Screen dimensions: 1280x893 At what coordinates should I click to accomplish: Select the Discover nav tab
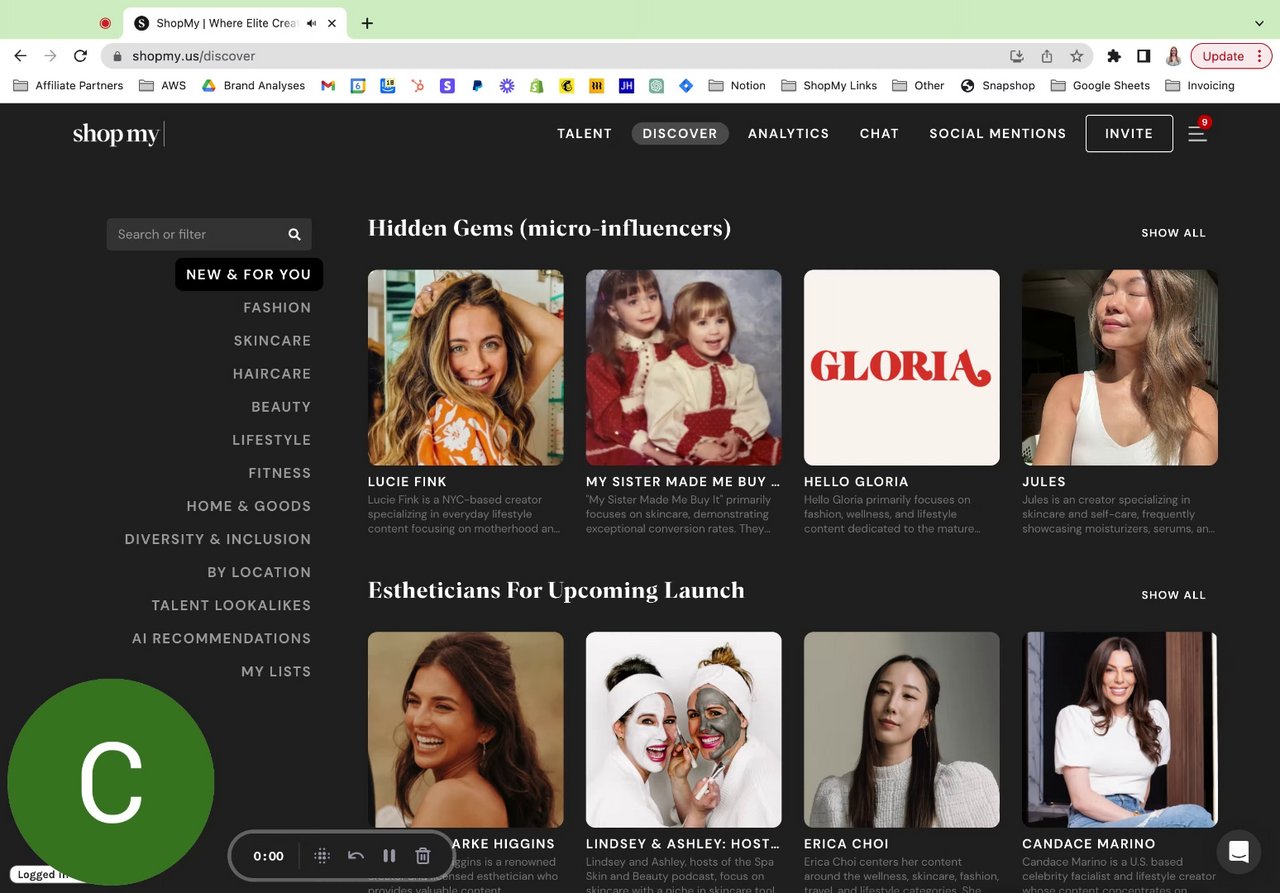[x=680, y=133]
